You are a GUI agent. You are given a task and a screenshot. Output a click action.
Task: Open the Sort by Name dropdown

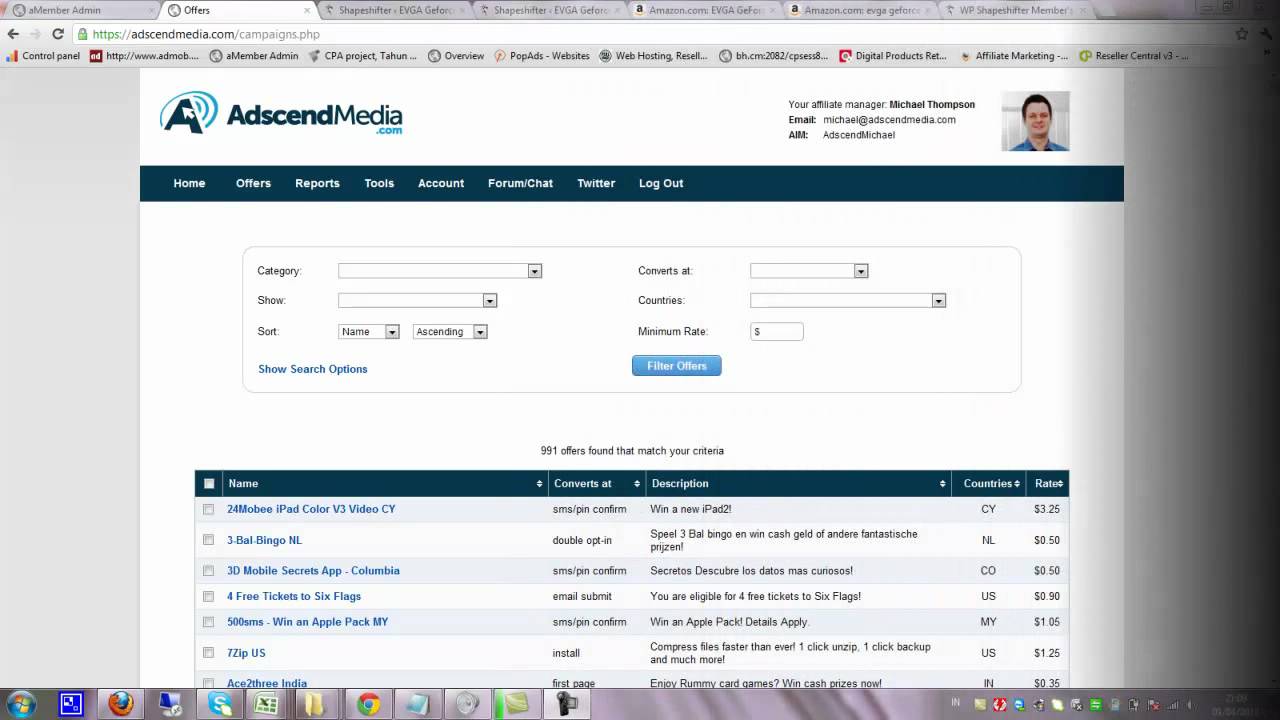point(368,332)
